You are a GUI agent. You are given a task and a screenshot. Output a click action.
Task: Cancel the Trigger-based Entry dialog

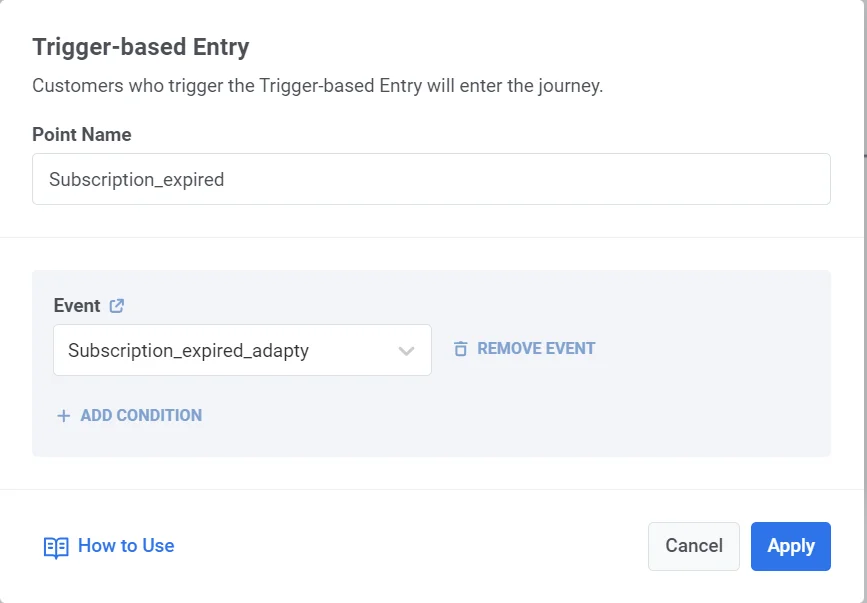(693, 546)
